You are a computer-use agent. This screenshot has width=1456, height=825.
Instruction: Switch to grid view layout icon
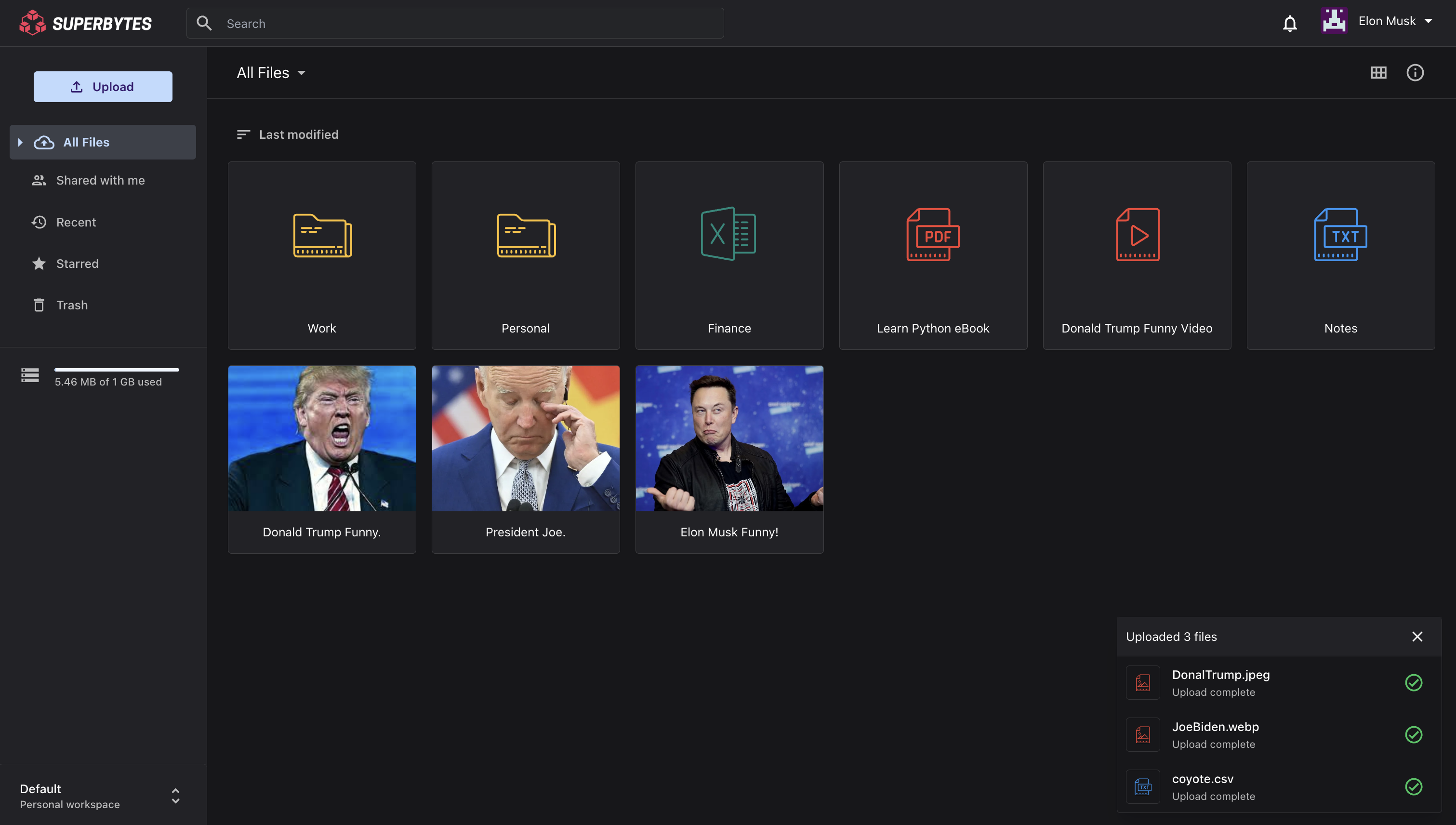pyautogui.click(x=1379, y=73)
